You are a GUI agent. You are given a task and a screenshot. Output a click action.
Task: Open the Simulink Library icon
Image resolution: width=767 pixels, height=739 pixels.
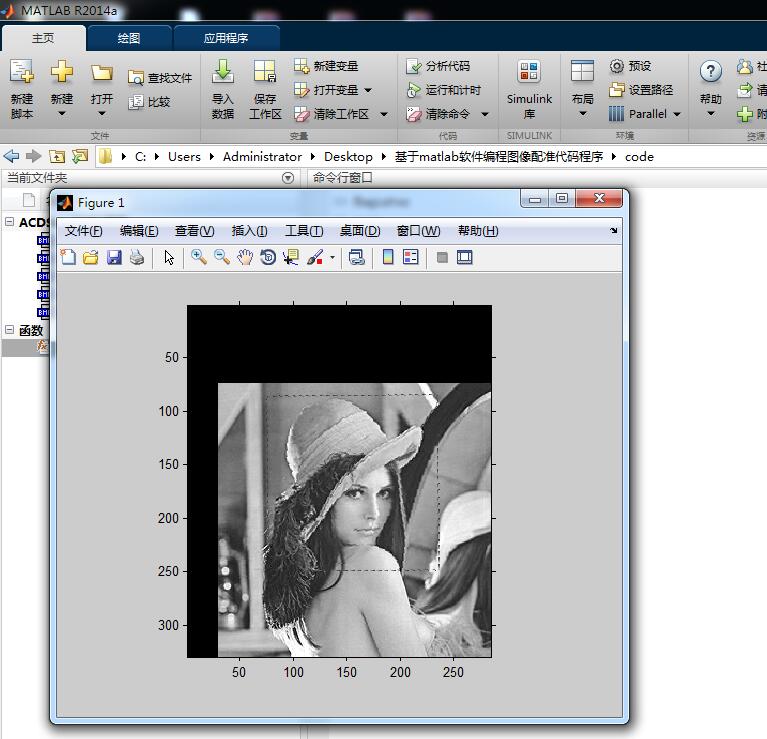pyautogui.click(x=529, y=71)
